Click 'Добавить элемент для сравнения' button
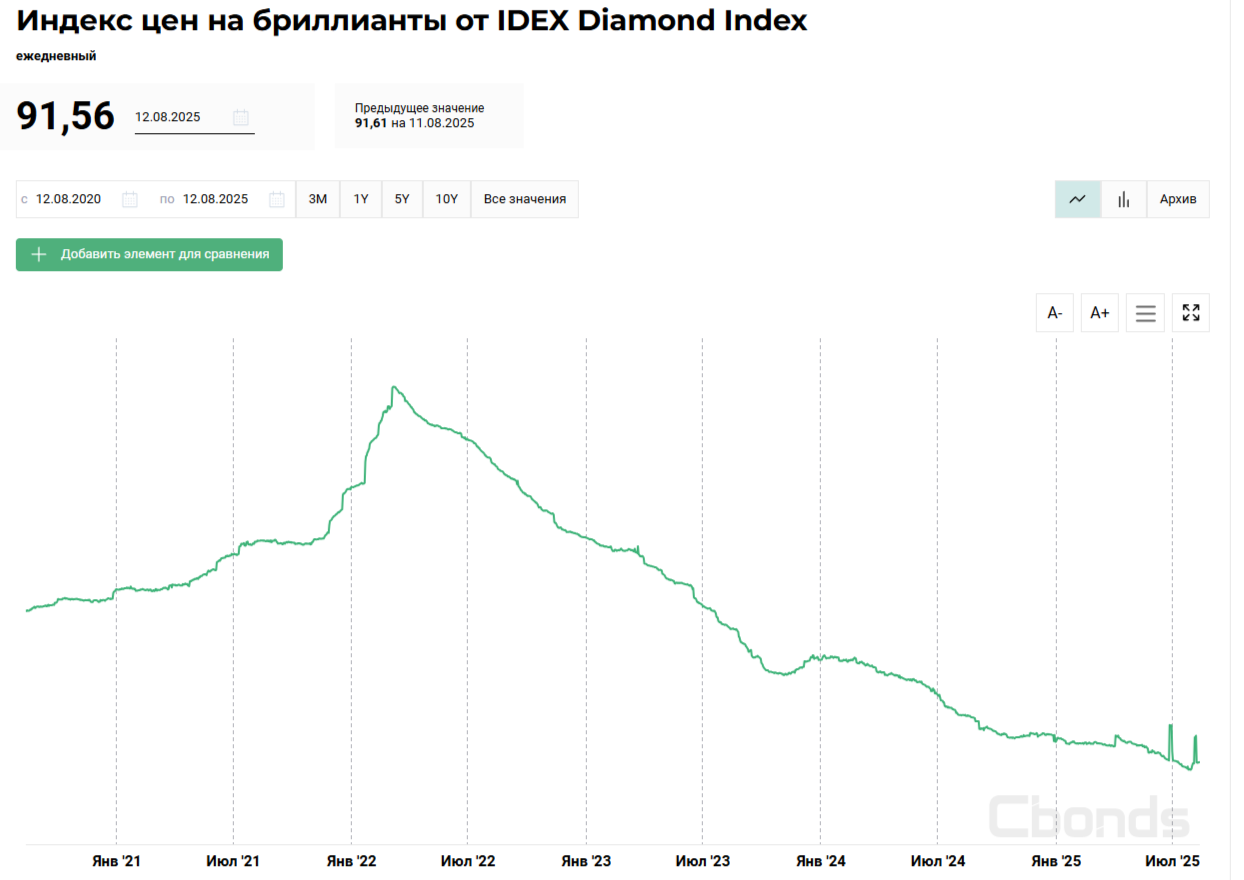 [149, 254]
